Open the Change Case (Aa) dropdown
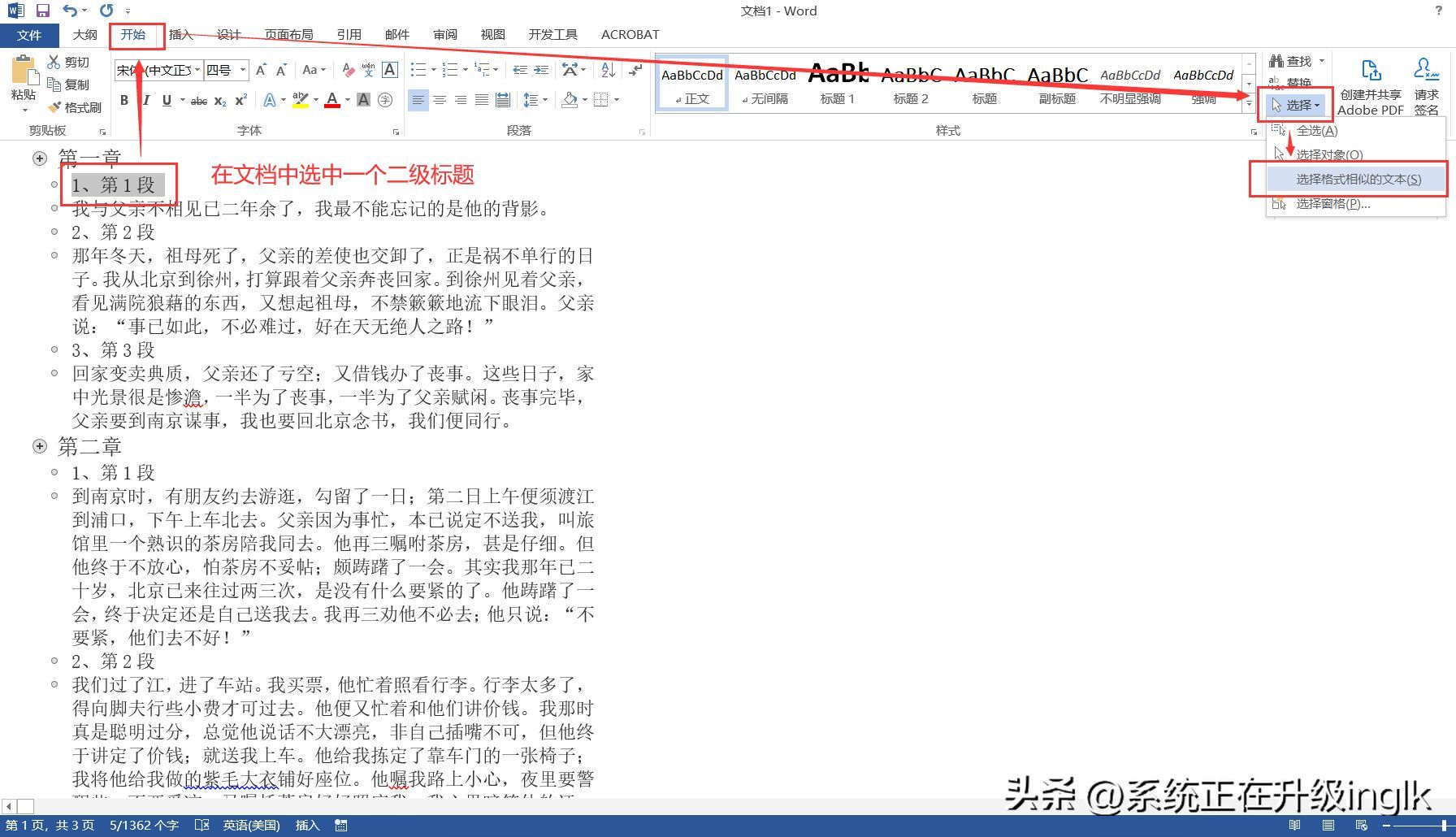1456x837 pixels. coord(314,70)
